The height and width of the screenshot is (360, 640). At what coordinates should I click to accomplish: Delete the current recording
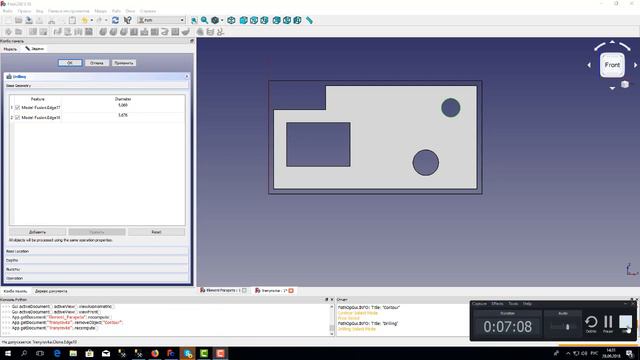(591, 324)
